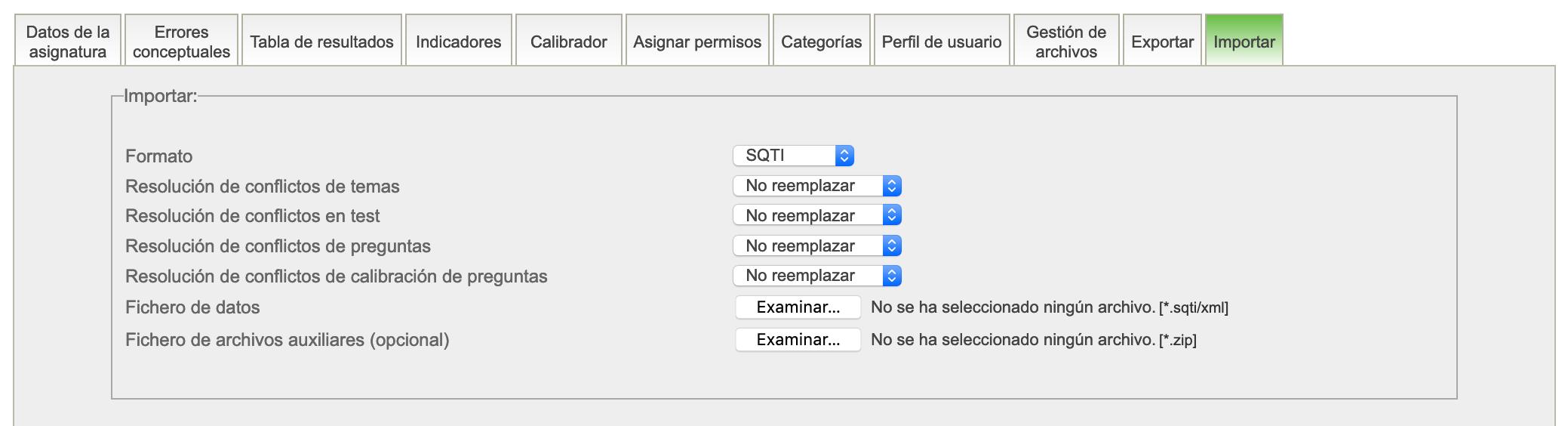Click Examinar for archivos auxiliares file

pos(798,340)
